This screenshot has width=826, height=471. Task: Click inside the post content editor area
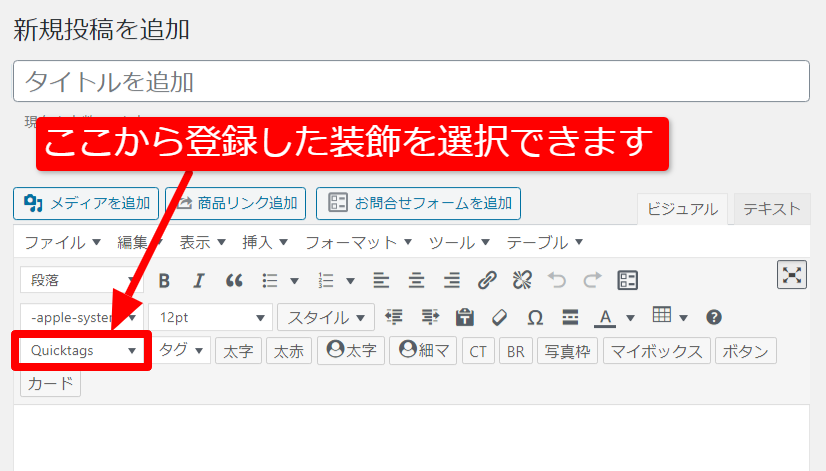coord(411,438)
